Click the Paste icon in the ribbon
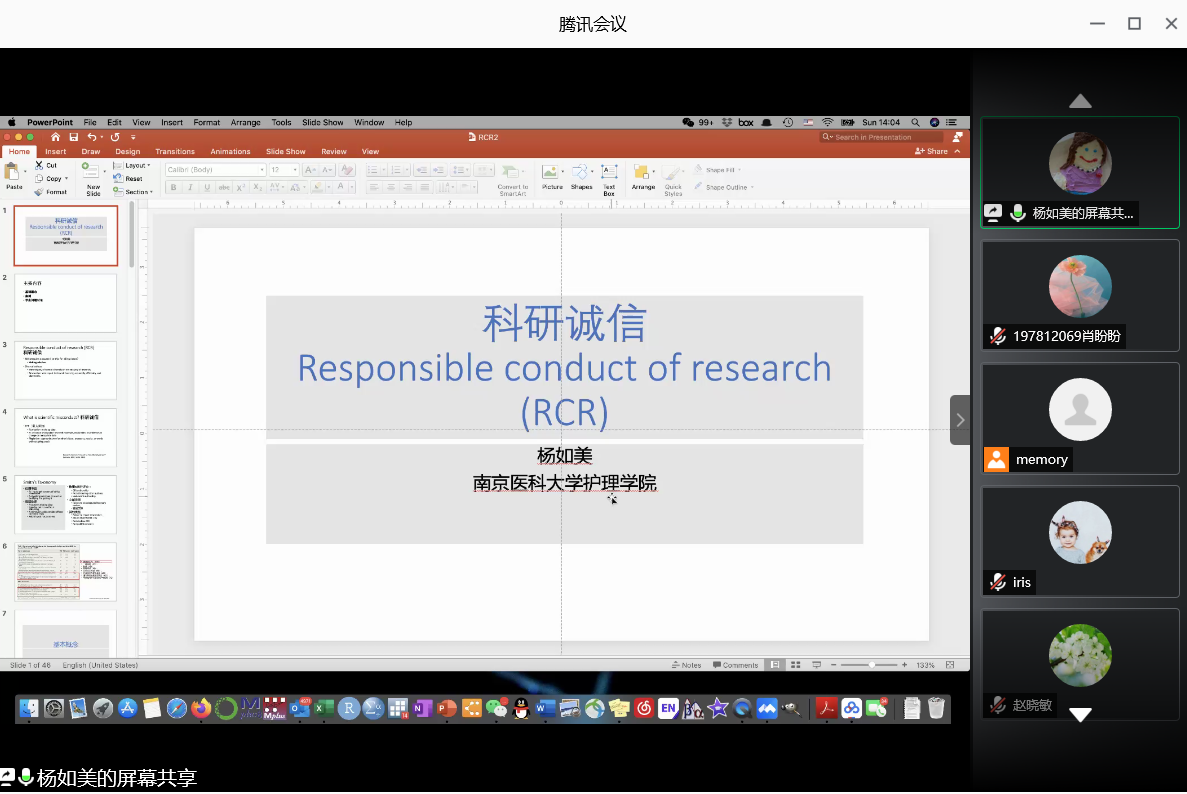This screenshot has height=794, width=1187. (13, 171)
